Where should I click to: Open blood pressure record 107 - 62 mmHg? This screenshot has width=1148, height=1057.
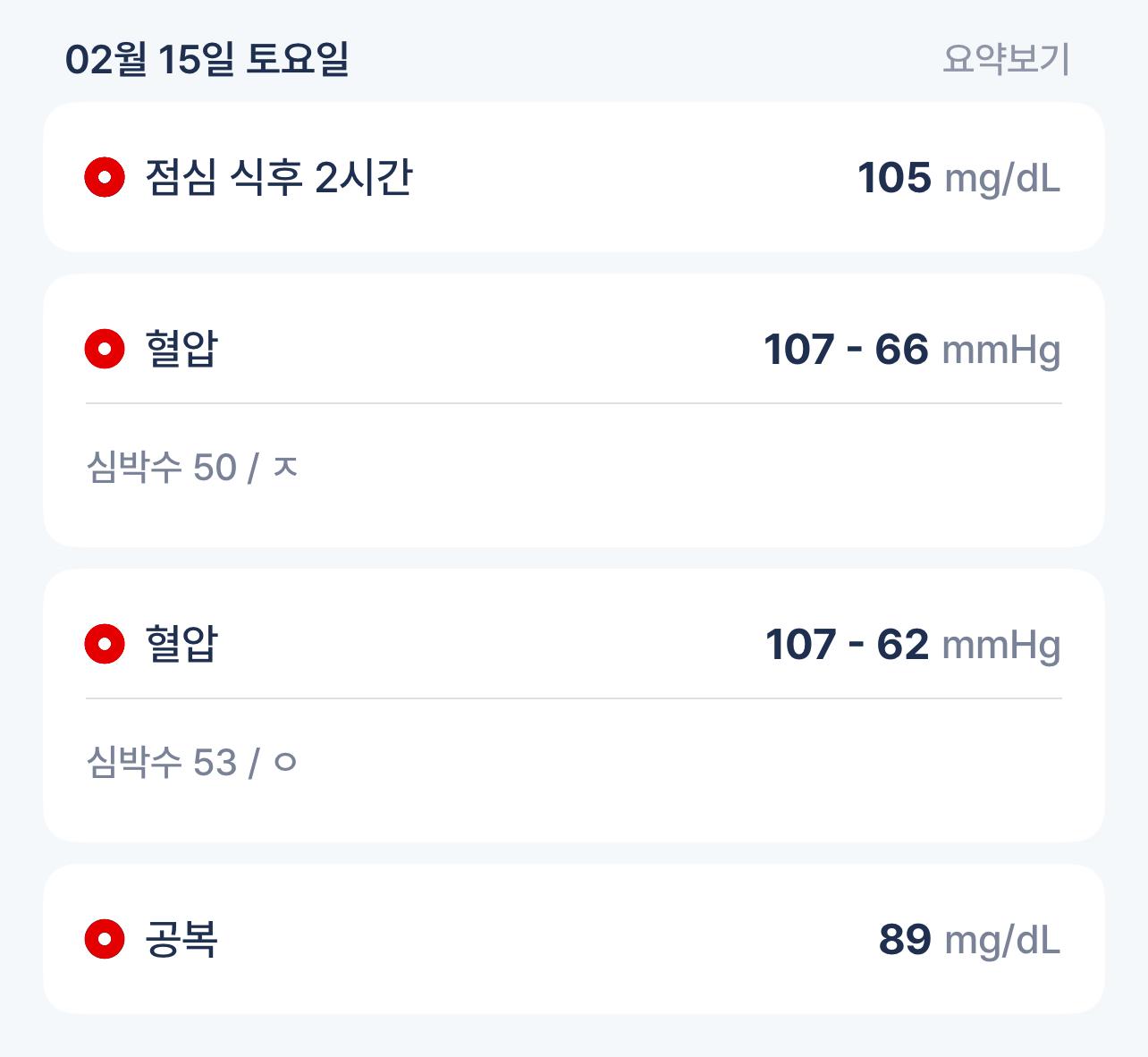[x=574, y=706]
